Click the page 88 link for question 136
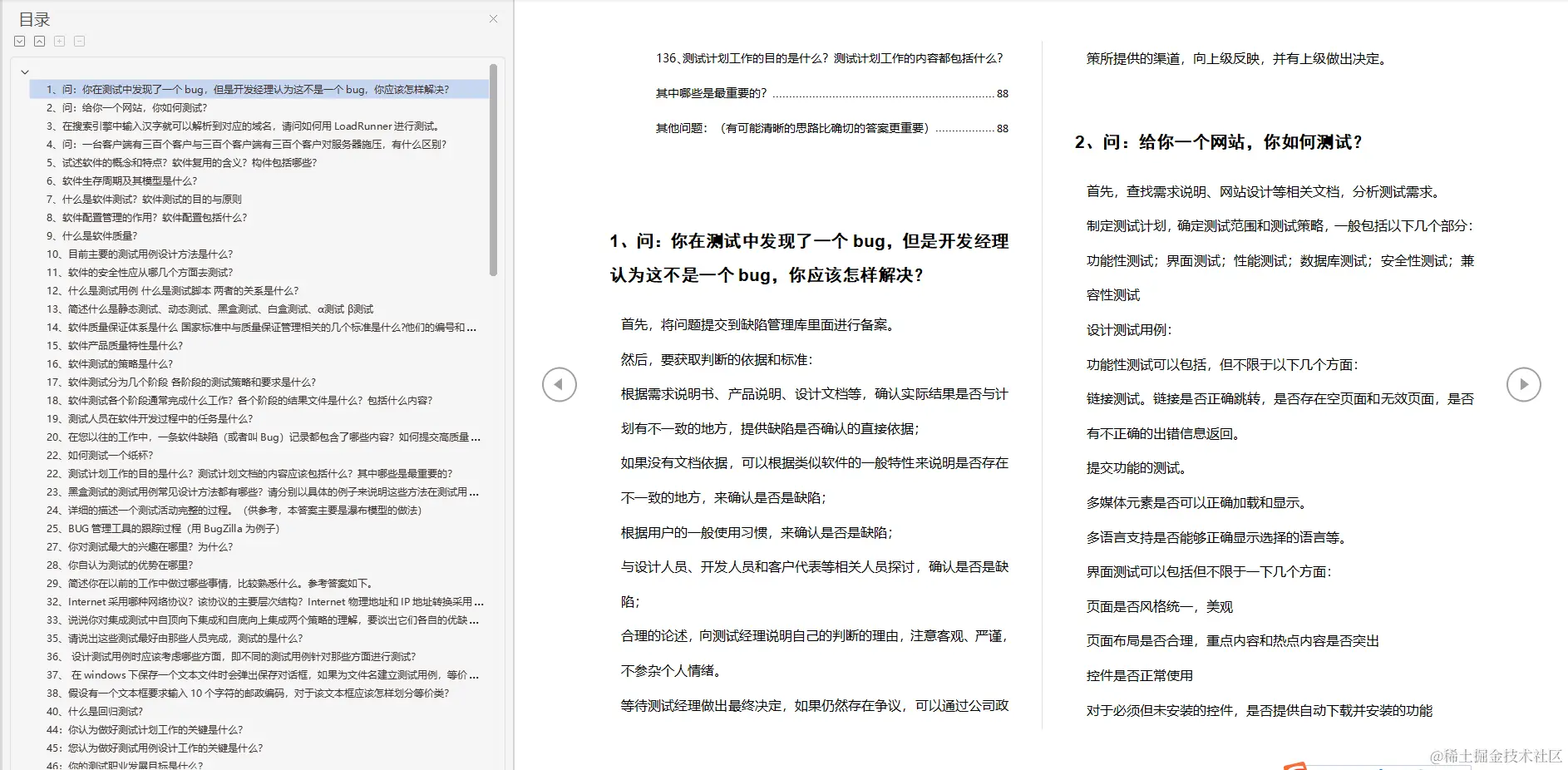1568x770 pixels. [x=1001, y=93]
